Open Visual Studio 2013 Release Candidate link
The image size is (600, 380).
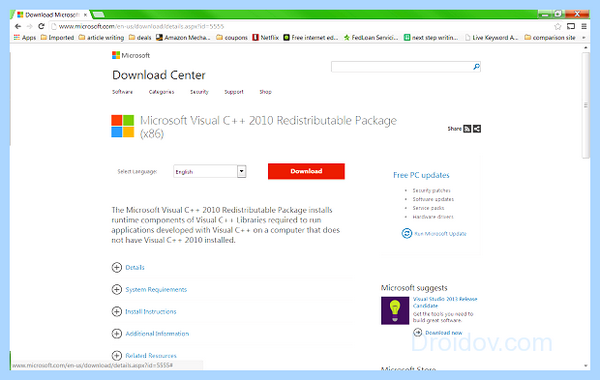point(445,302)
